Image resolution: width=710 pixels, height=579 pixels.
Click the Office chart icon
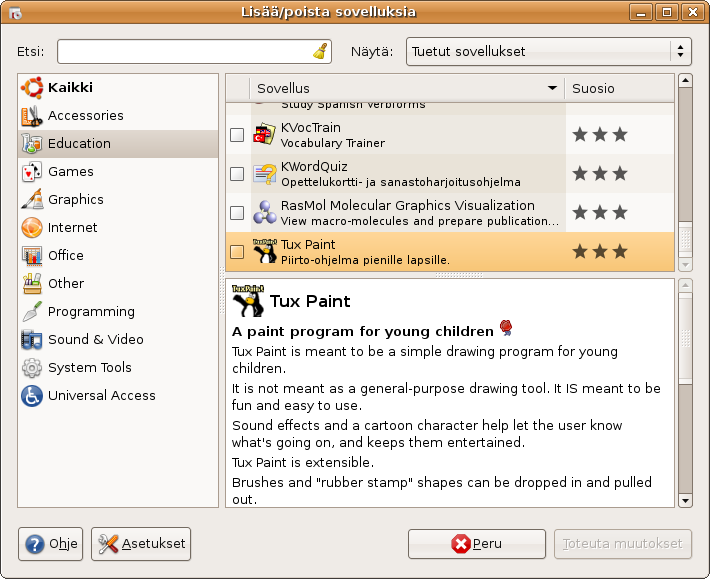coord(32,255)
